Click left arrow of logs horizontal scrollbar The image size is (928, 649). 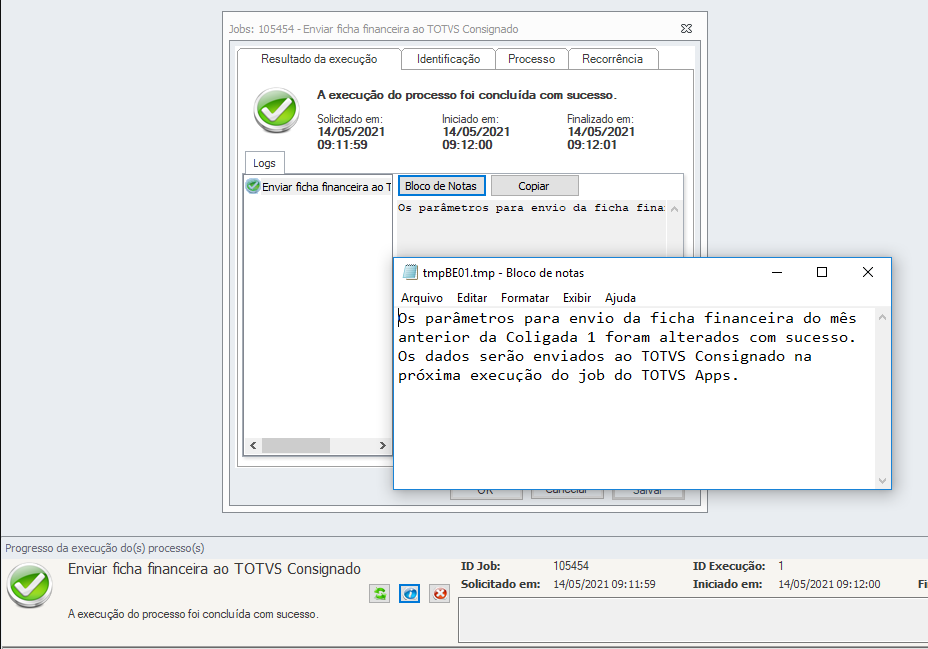(x=253, y=445)
